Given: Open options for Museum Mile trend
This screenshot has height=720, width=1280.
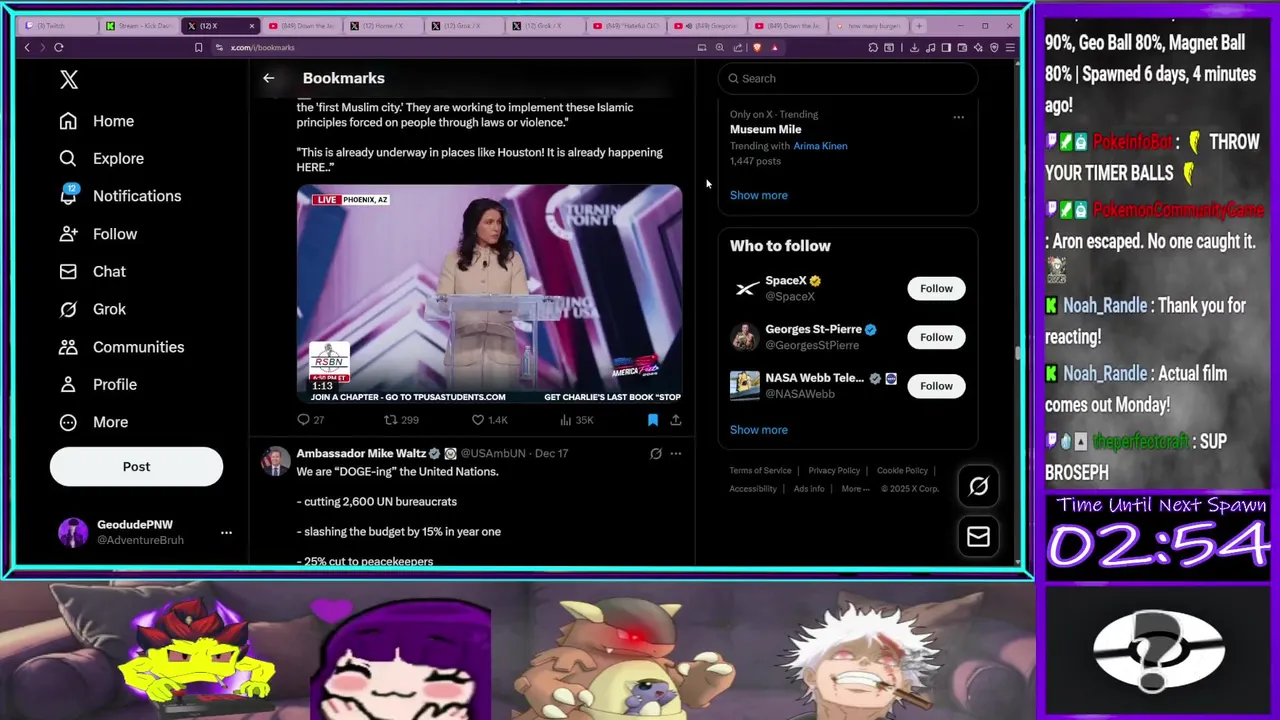Looking at the screenshot, I should point(958,117).
